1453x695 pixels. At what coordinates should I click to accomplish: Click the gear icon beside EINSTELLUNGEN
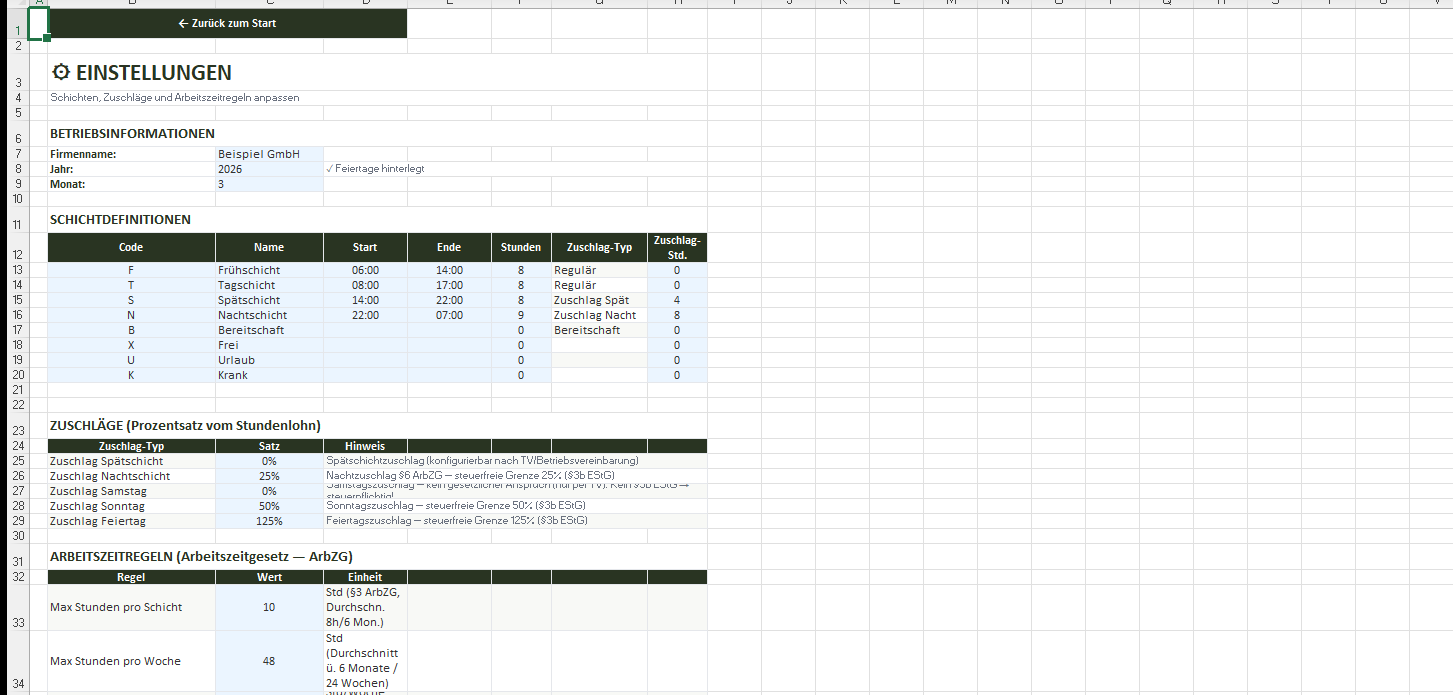click(61, 72)
